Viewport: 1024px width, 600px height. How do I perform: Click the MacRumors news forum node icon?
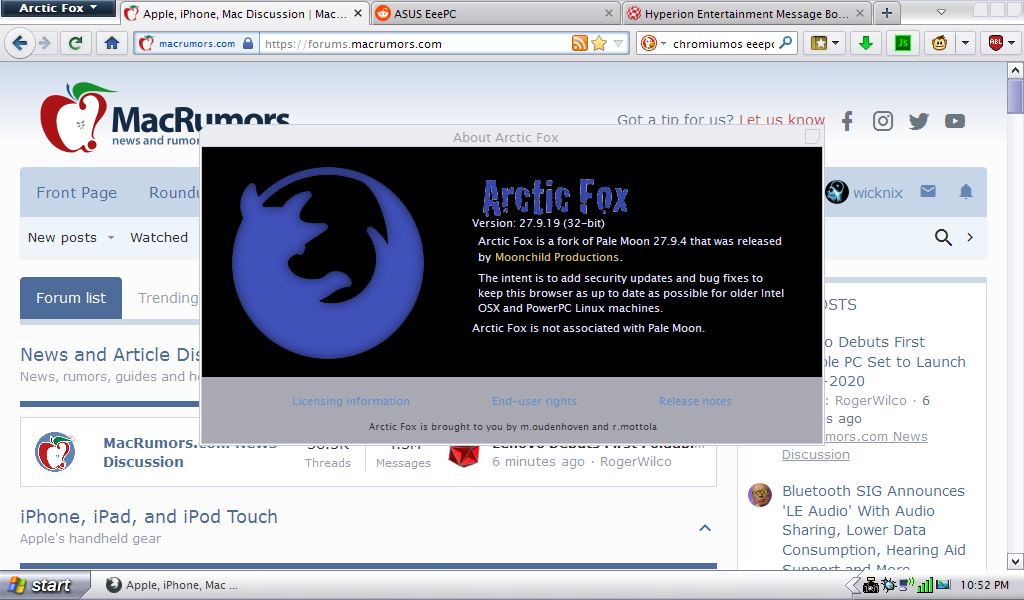(55, 452)
